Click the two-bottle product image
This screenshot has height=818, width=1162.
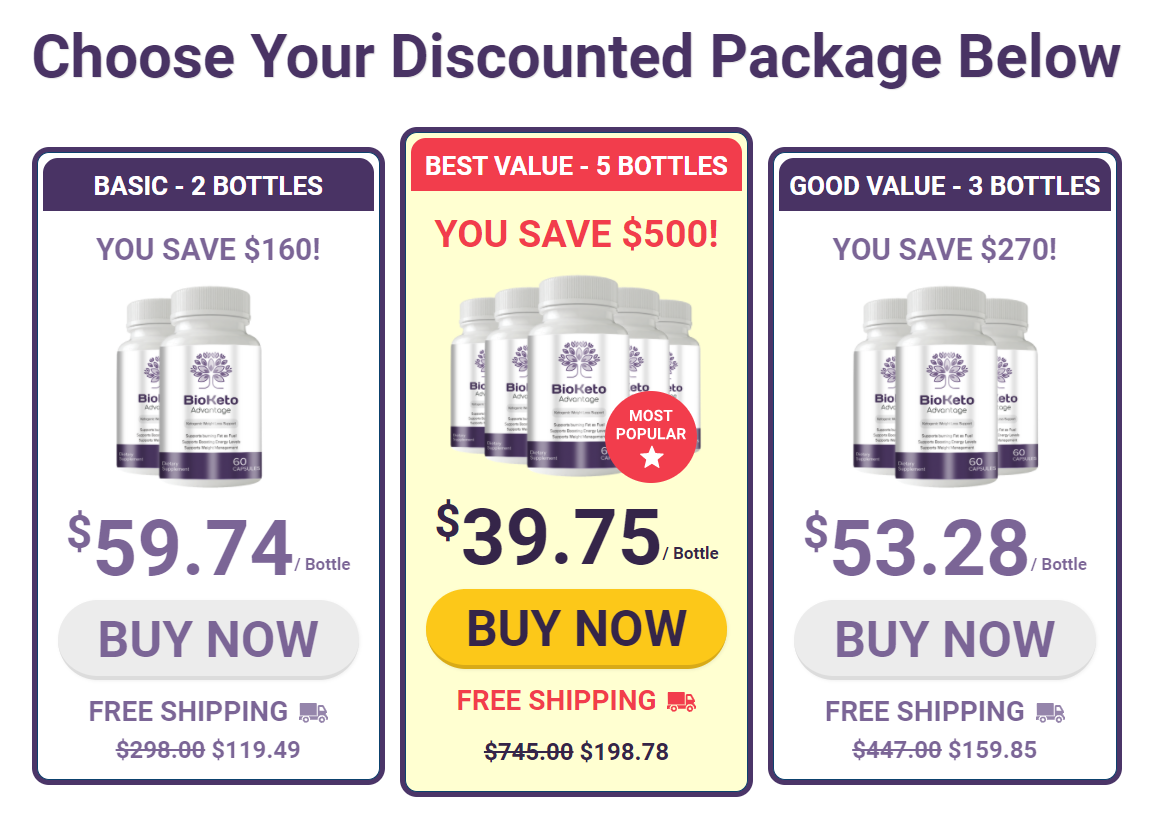tap(190, 387)
